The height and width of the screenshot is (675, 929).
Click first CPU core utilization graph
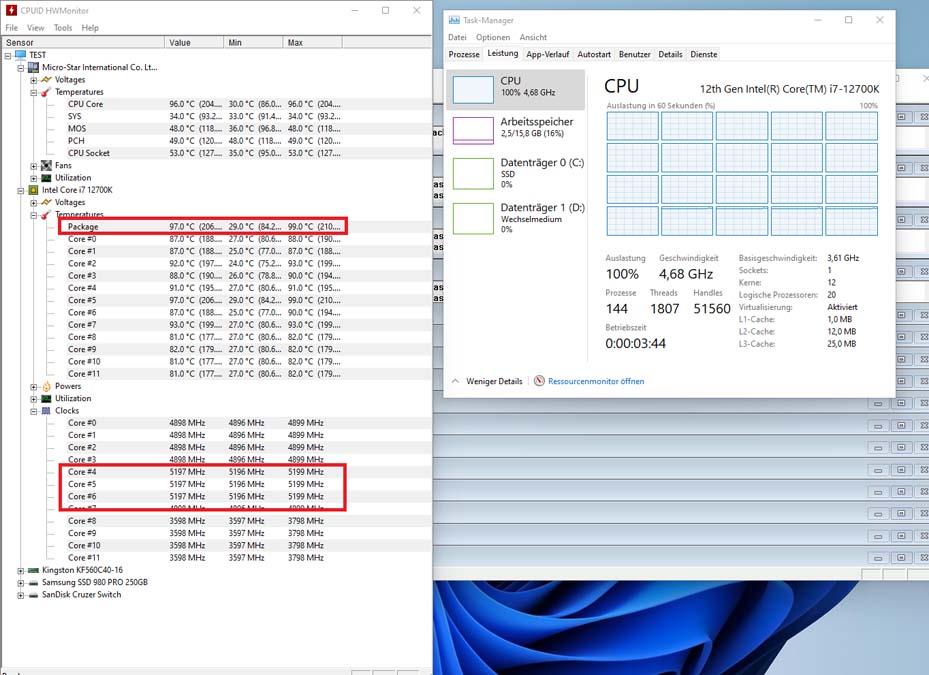[x=632, y=126]
